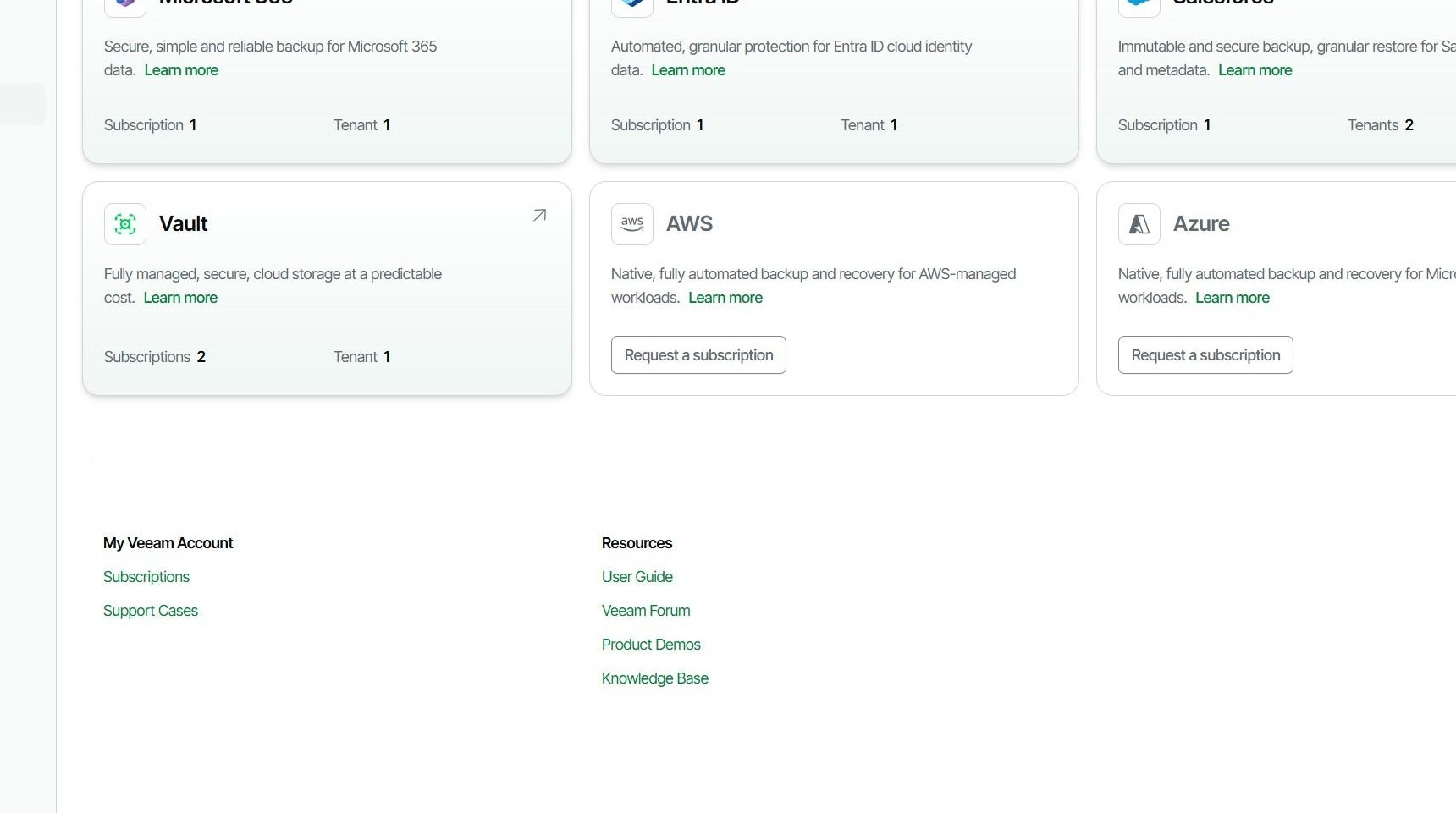The height and width of the screenshot is (813, 1456).
Task: Open Learn more link for Vault
Action: (x=180, y=298)
